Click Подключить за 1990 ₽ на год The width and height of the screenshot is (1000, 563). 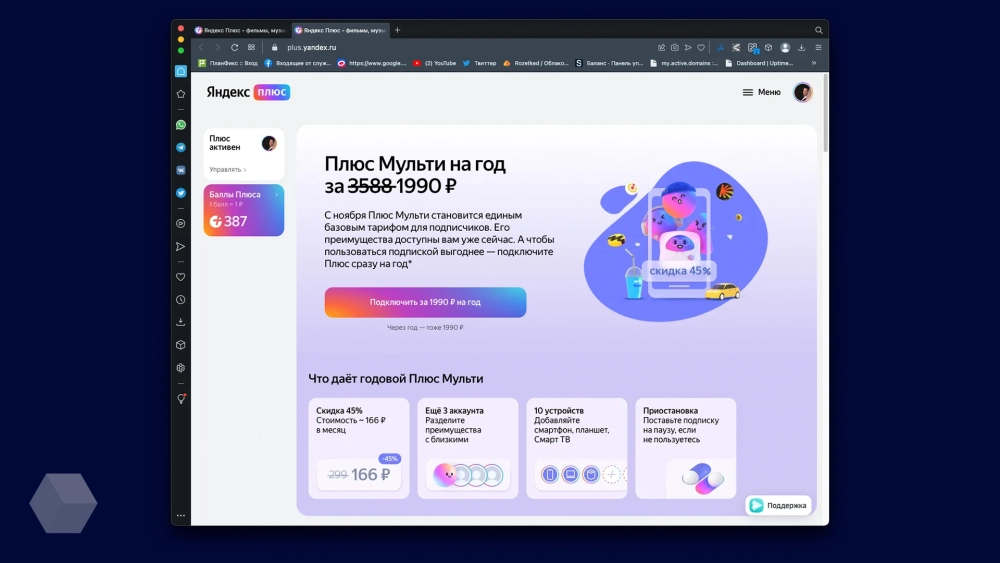425,302
